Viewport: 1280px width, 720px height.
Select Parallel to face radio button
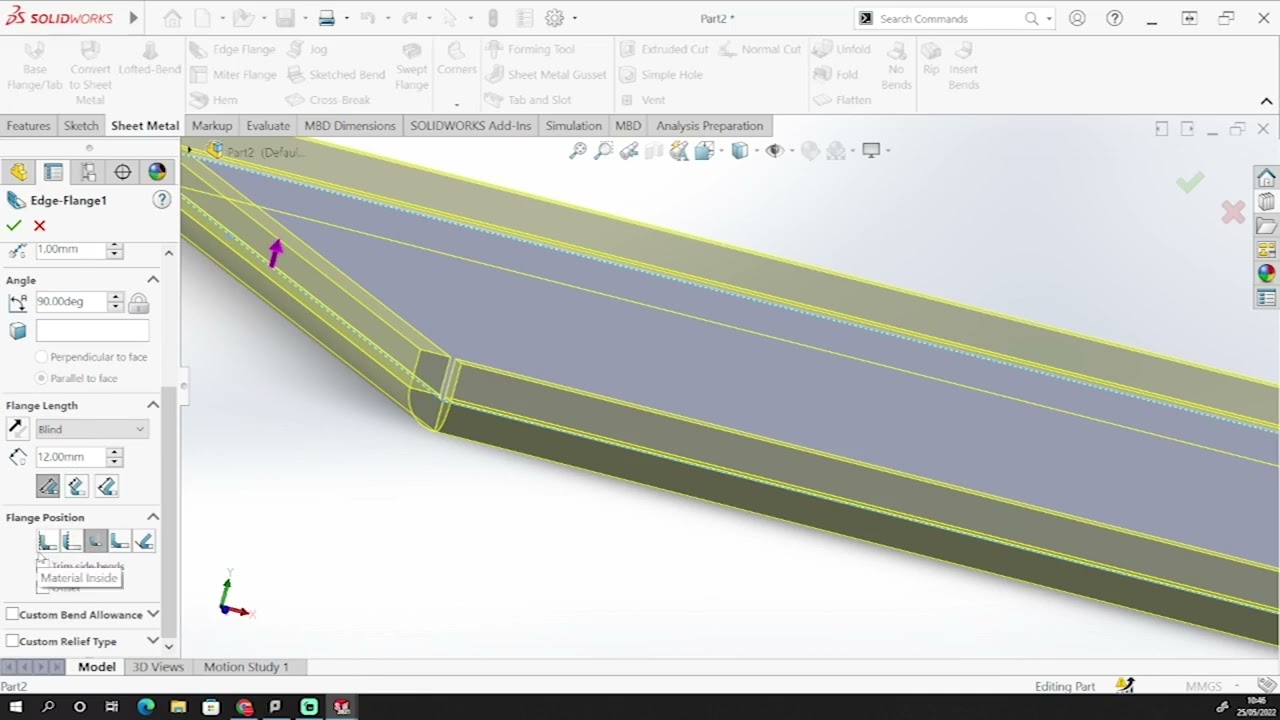tap(41, 378)
